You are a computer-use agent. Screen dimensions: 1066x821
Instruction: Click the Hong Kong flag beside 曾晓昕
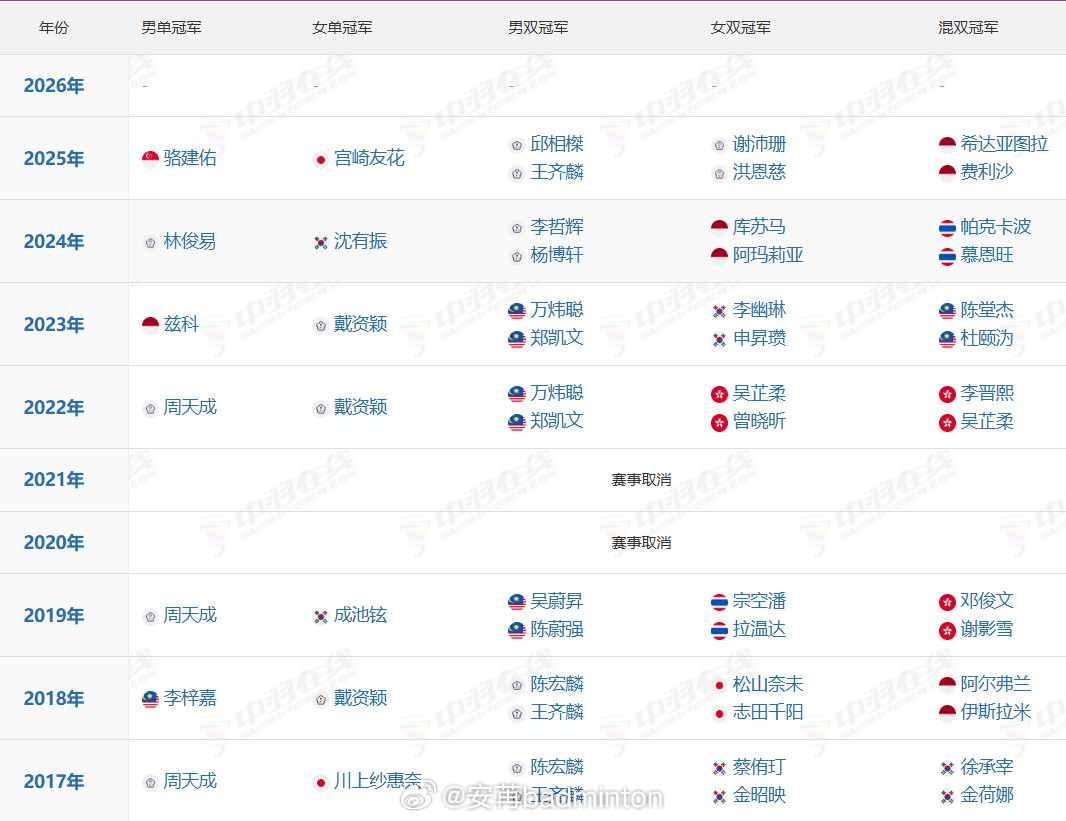pyautogui.click(x=719, y=423)
